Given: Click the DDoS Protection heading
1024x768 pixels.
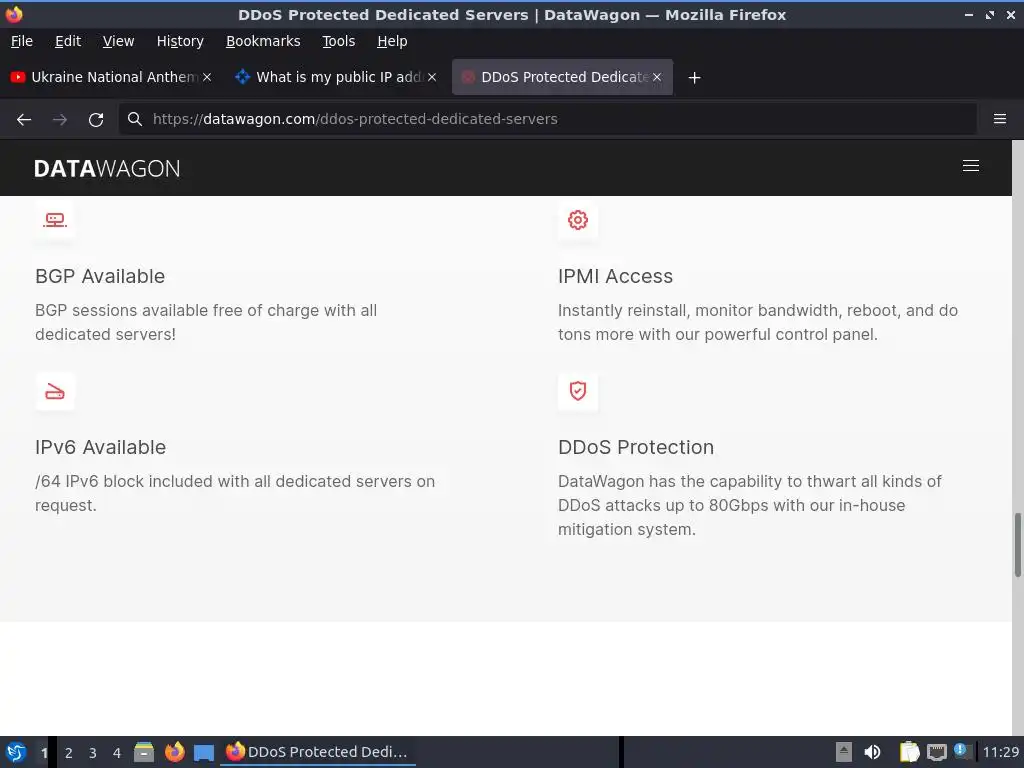Looking at the screenshot, I should [x=636, y=447].
